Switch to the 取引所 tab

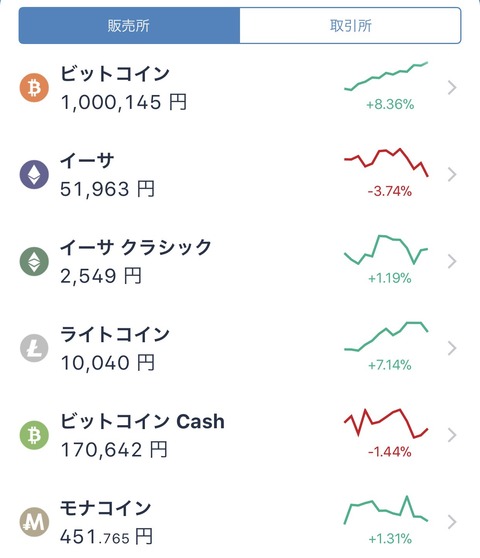[x=350, y=26]
